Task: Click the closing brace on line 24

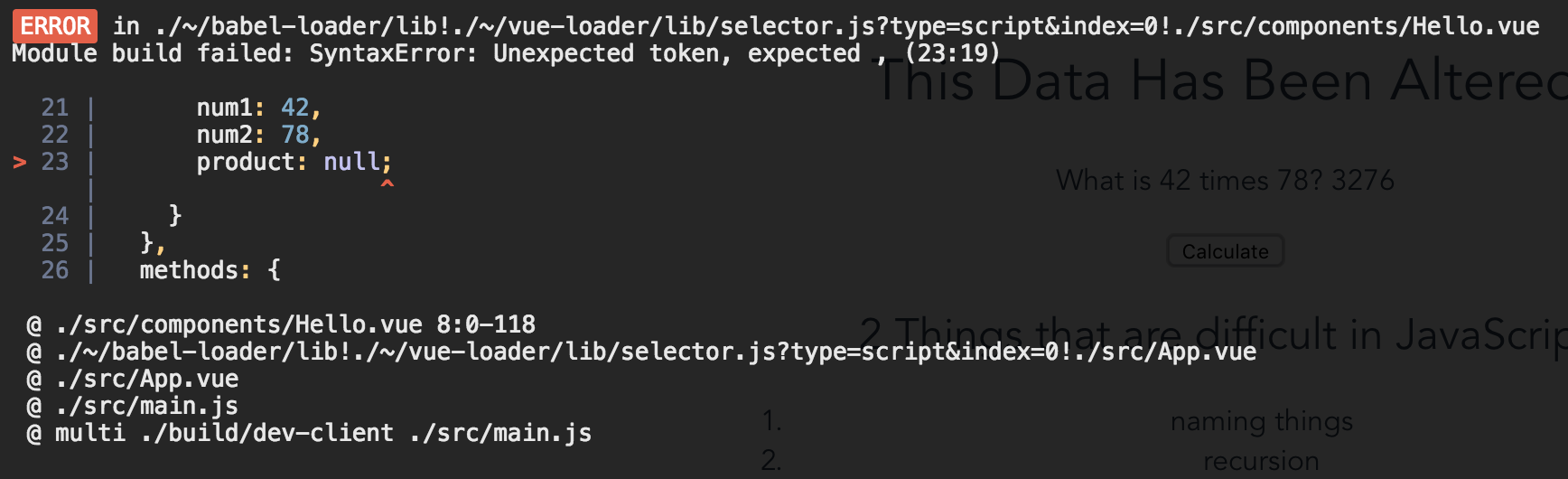Action: (x=175, y=216)
